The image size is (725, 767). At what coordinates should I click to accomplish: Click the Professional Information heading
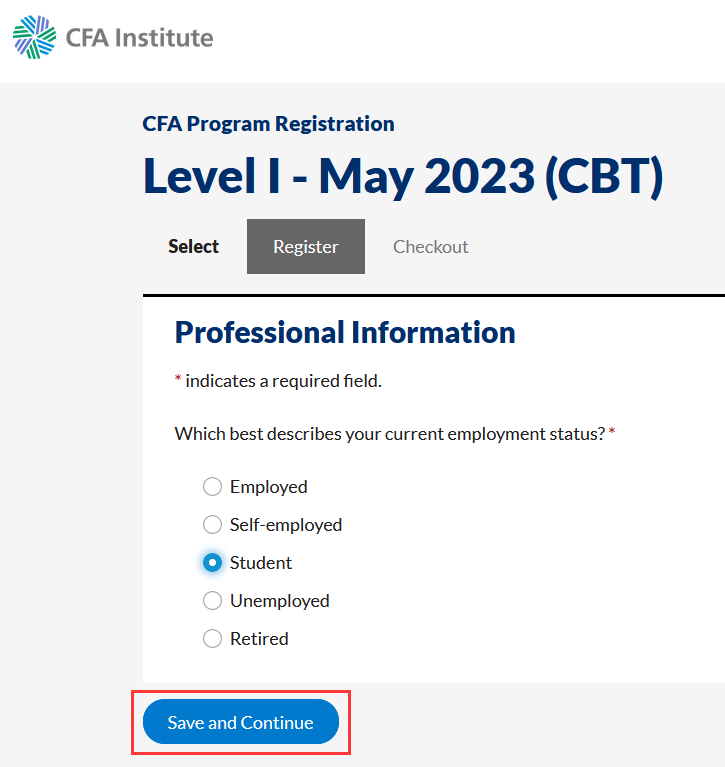(345, 333)
